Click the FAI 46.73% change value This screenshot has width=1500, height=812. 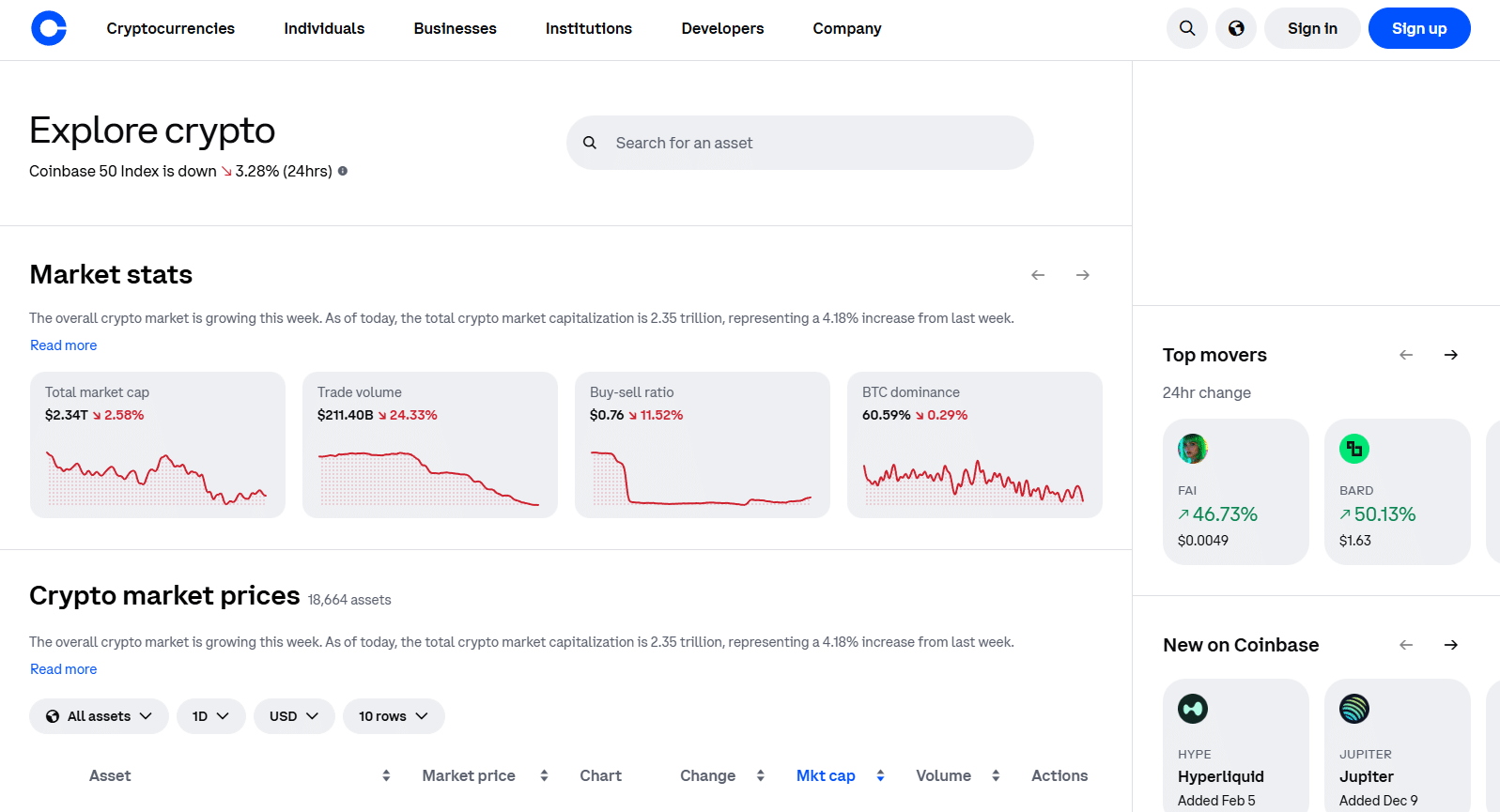(x=1217, y=514)
